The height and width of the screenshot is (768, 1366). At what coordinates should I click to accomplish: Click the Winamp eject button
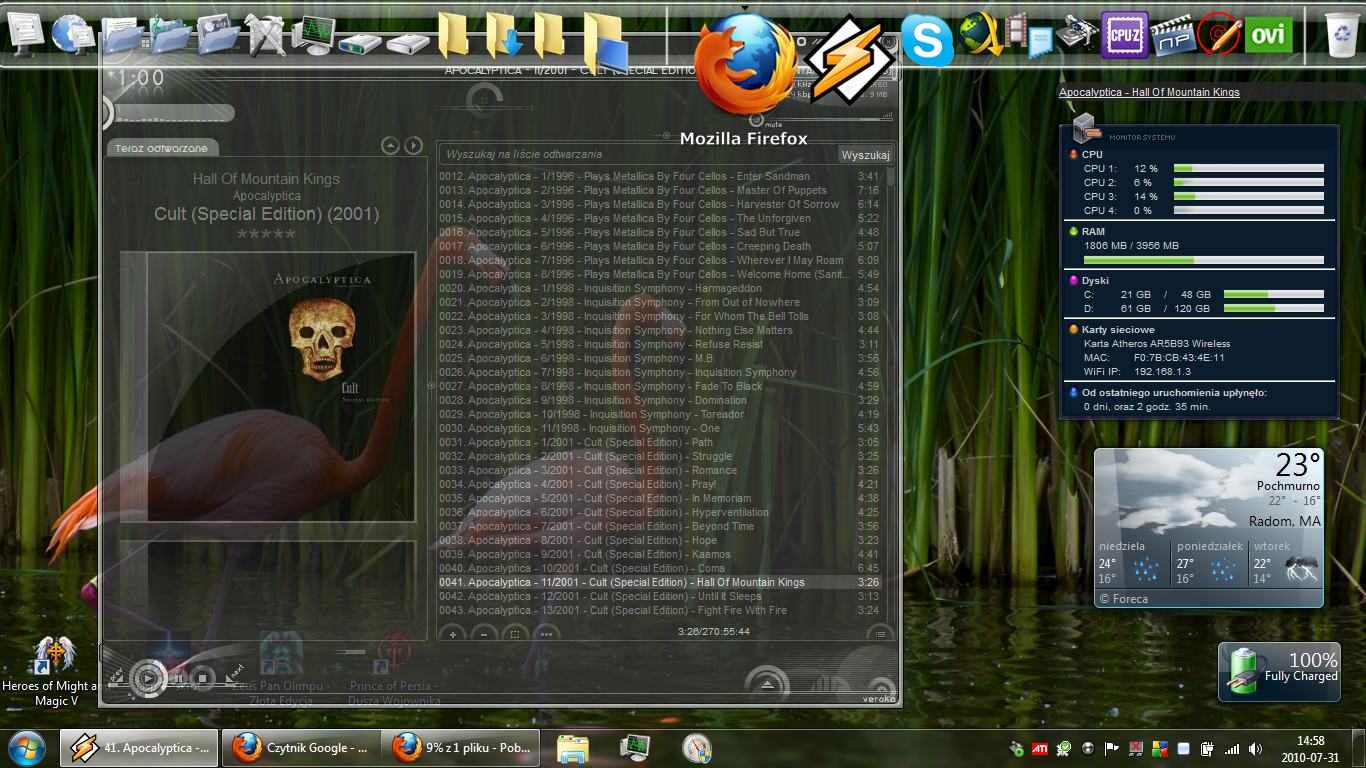coord(767,684)
